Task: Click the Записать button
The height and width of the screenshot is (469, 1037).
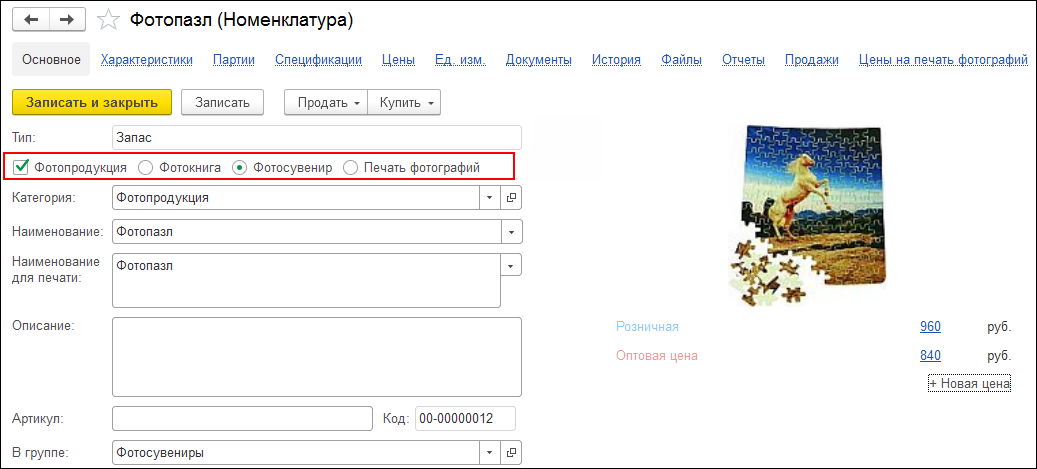Action: pos(222,103)
